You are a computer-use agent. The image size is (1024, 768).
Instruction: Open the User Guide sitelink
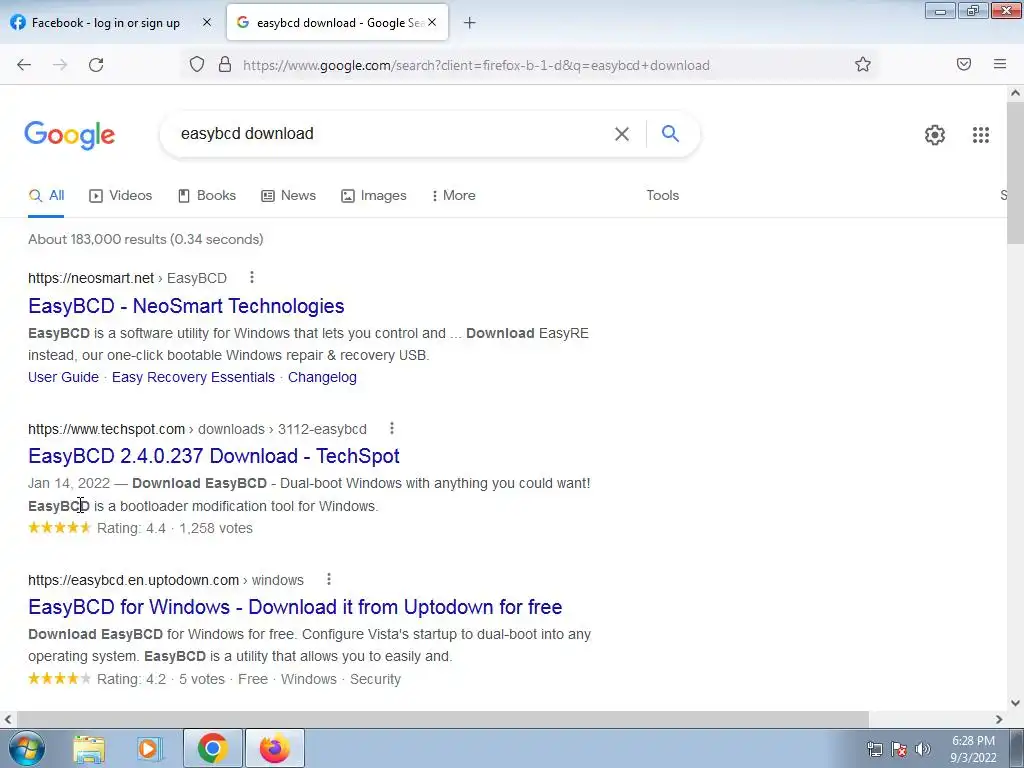(63, 377)
